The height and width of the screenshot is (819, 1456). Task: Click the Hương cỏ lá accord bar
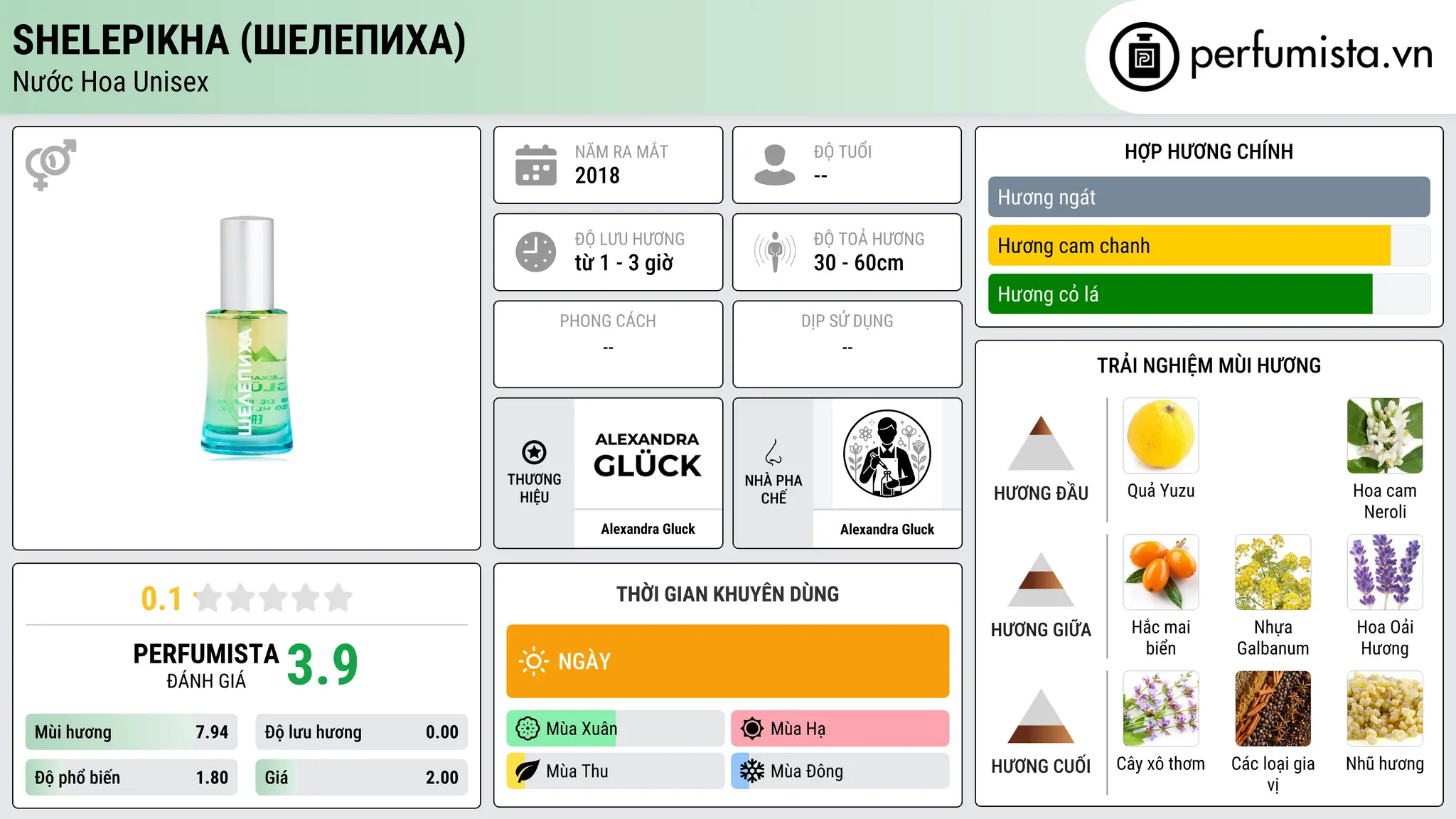[x=1209, y=294]
